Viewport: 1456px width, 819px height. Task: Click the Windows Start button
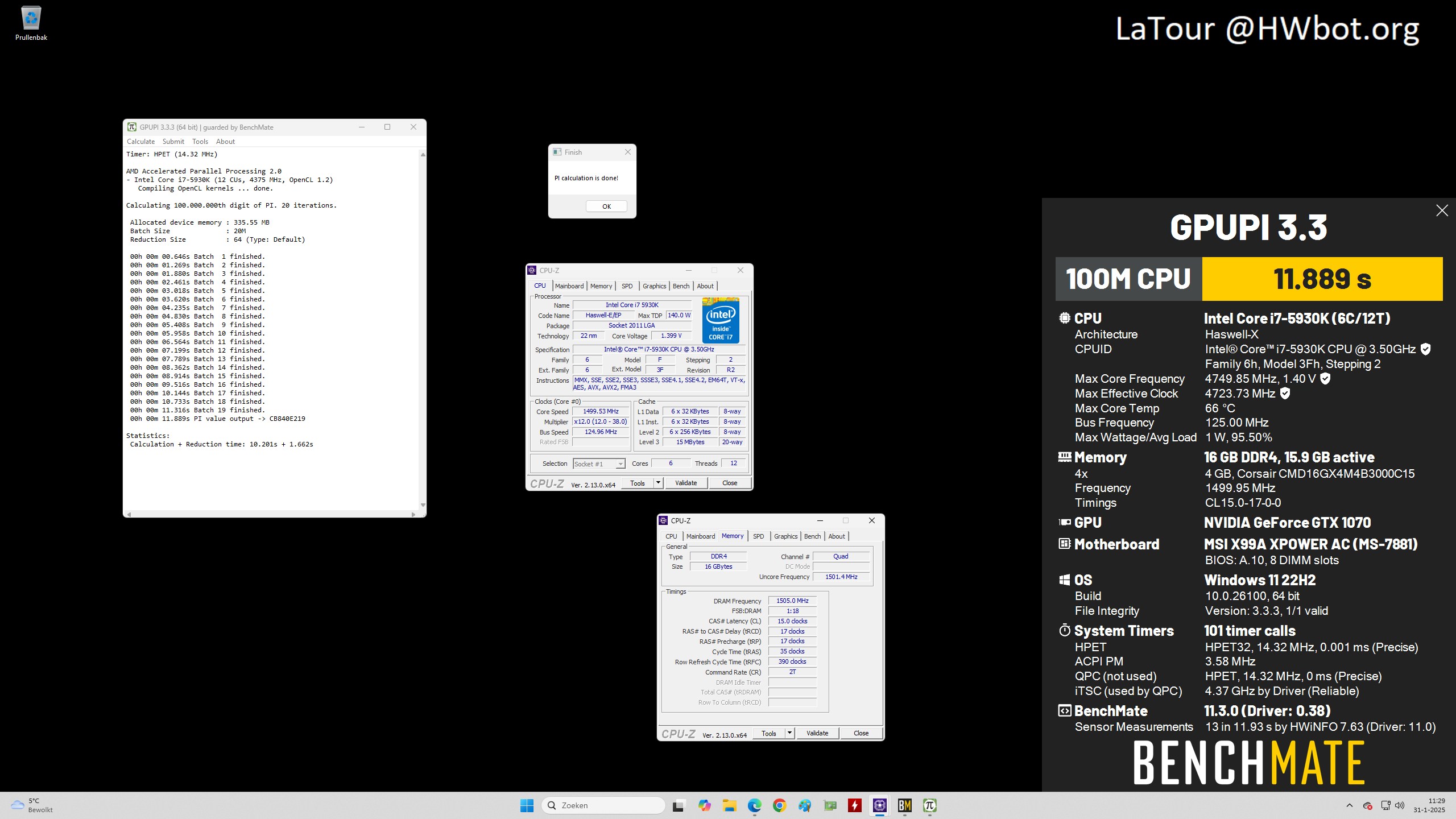[x=527, y=805]
